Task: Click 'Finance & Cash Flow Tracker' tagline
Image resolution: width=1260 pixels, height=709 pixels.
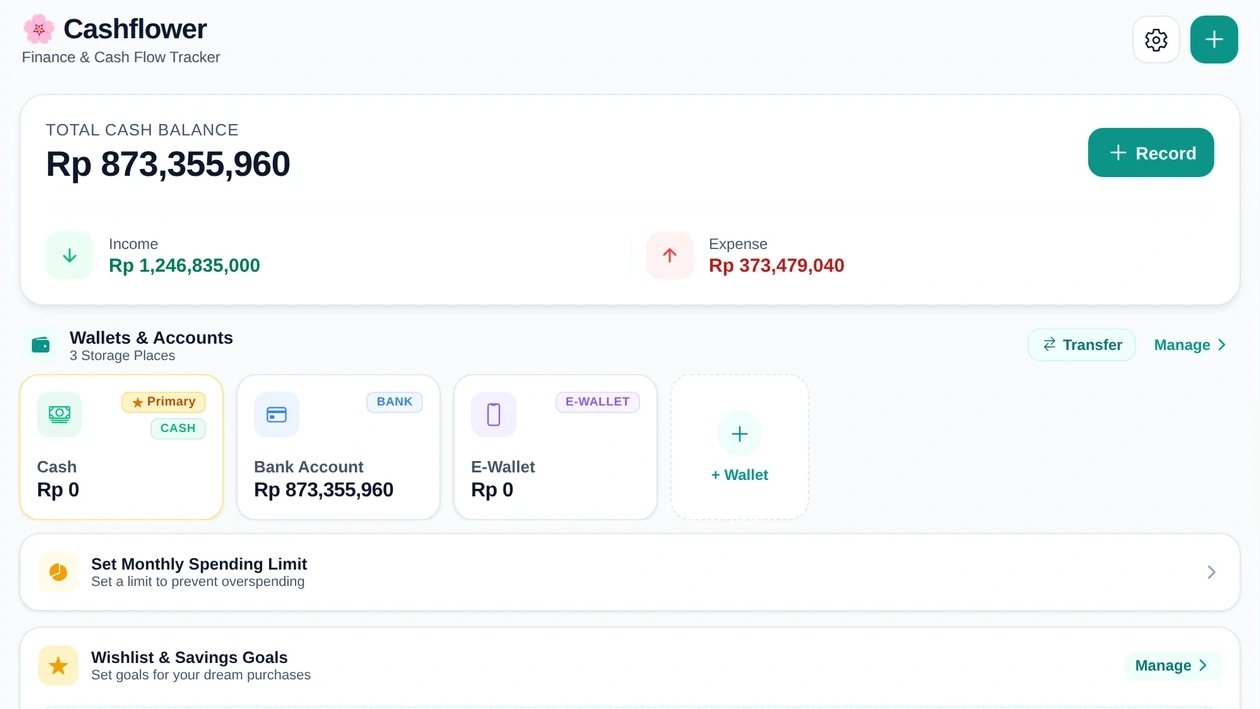Action: (121, 57)
